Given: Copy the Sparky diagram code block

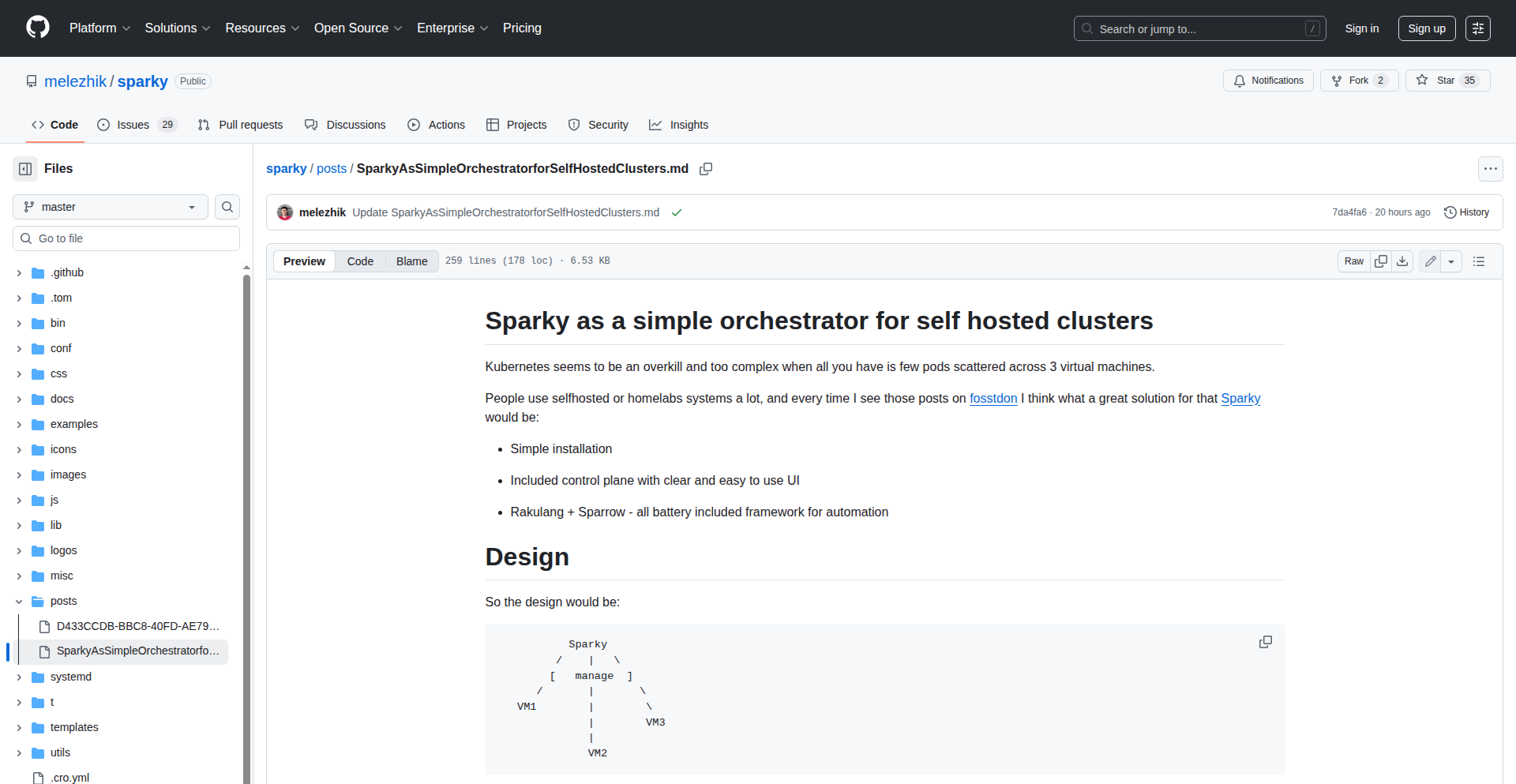Looking at the screenshot, I should (x=1265, y=643).
